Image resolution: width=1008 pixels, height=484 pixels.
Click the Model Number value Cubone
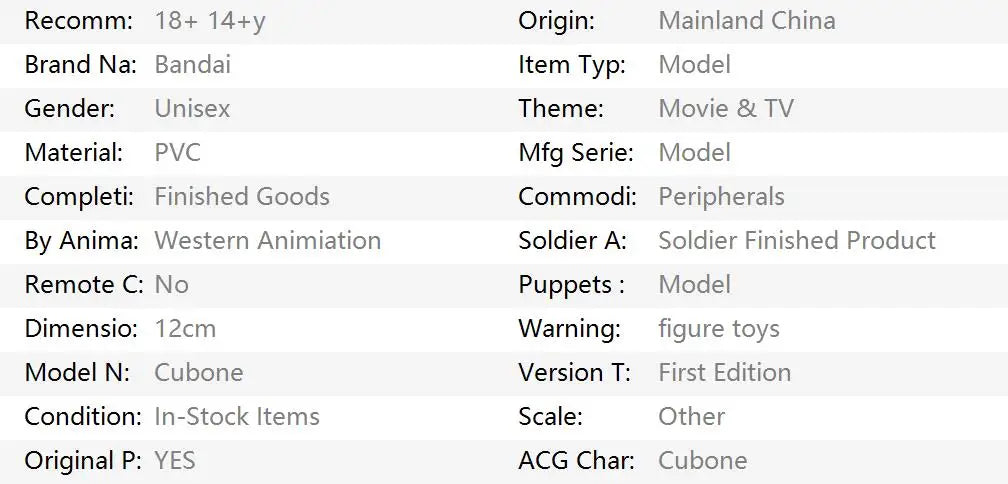tap(198, 373)
